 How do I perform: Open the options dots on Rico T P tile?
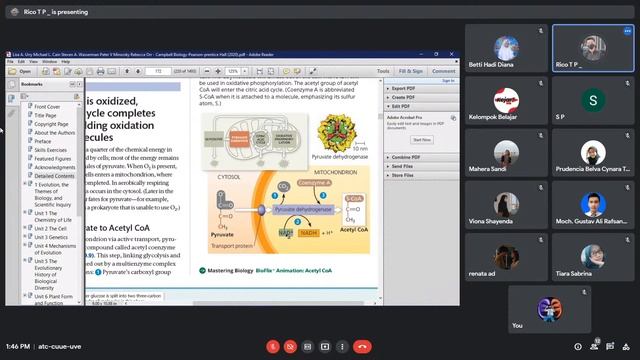[x=627, y=31]
